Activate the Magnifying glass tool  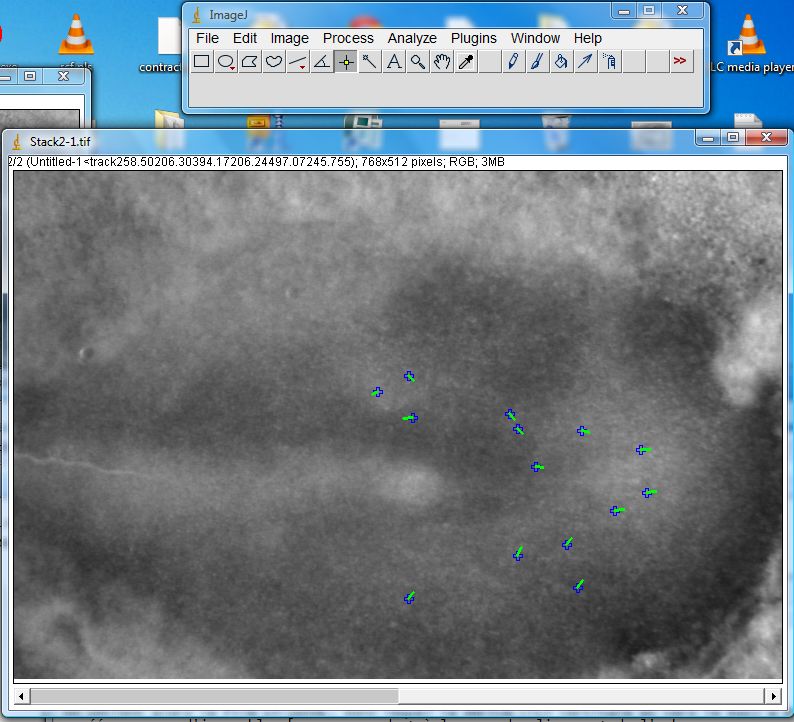point(418,62)
